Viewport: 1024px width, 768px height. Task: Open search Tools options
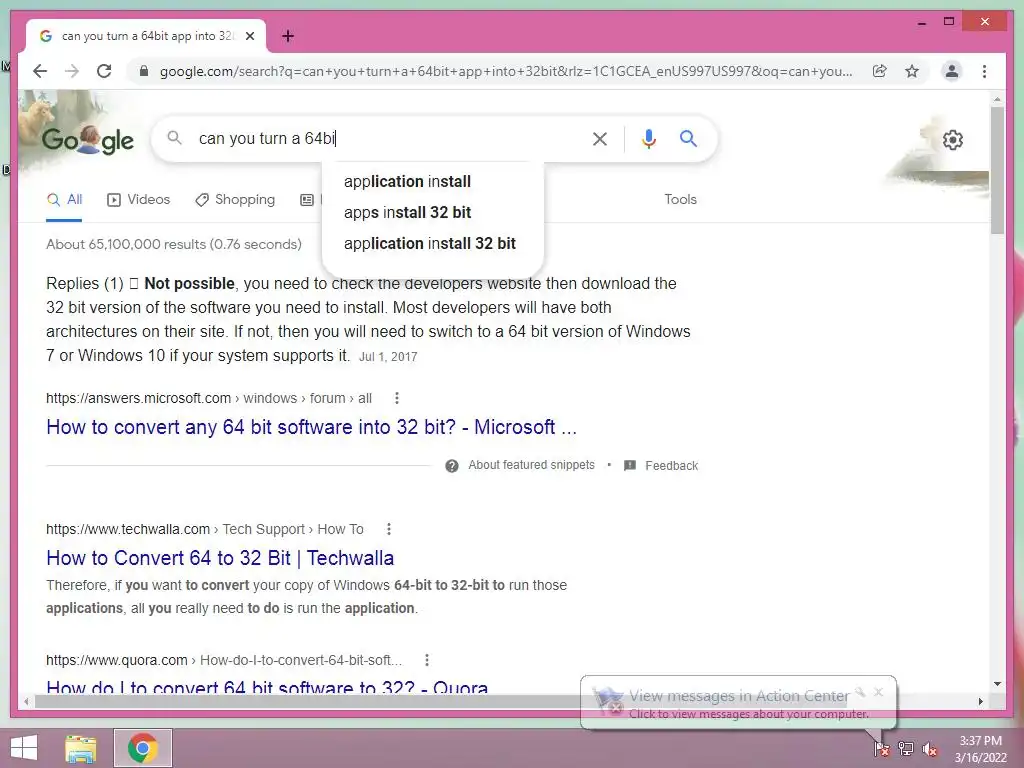(680, 199)
